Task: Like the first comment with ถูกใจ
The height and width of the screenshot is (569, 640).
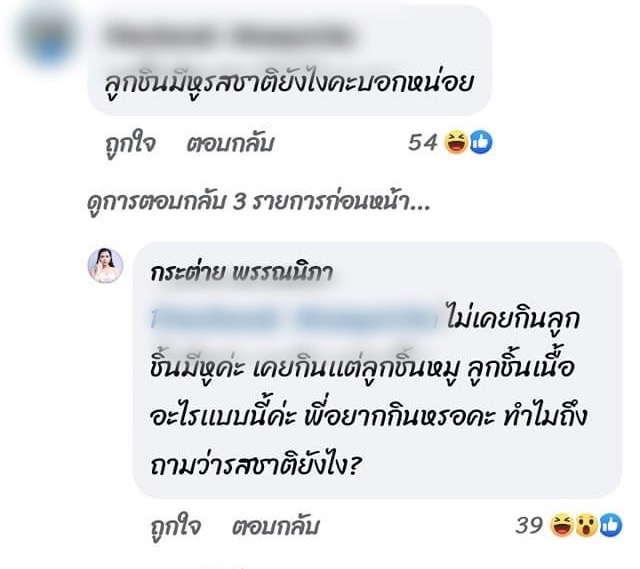Action: point(130,143)
